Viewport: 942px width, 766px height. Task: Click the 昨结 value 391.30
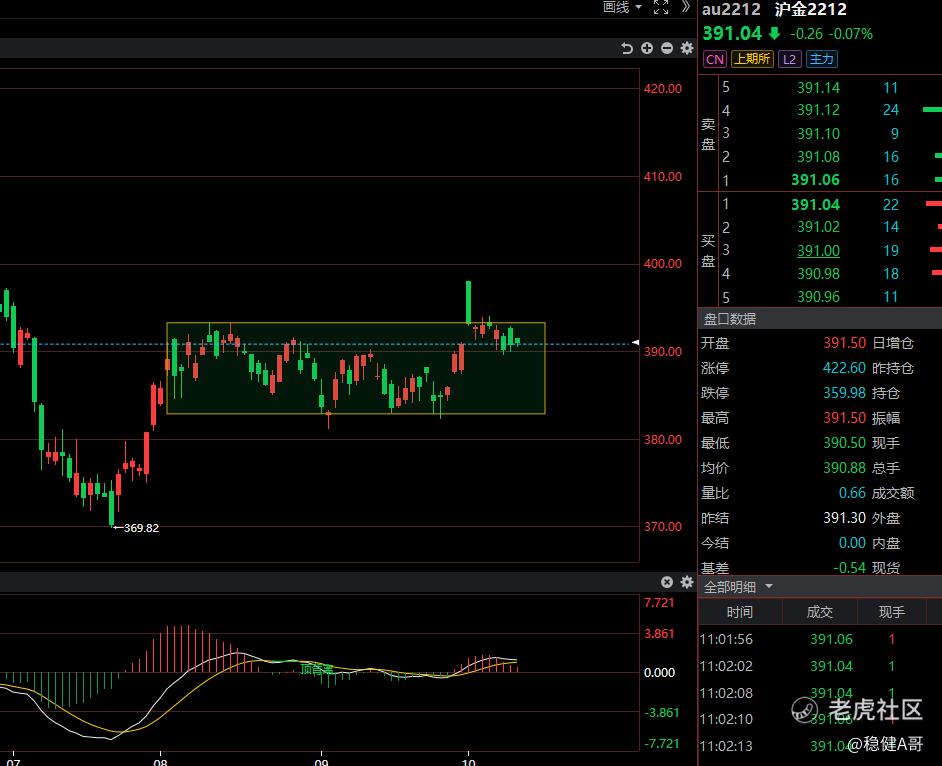coord(844,518)
